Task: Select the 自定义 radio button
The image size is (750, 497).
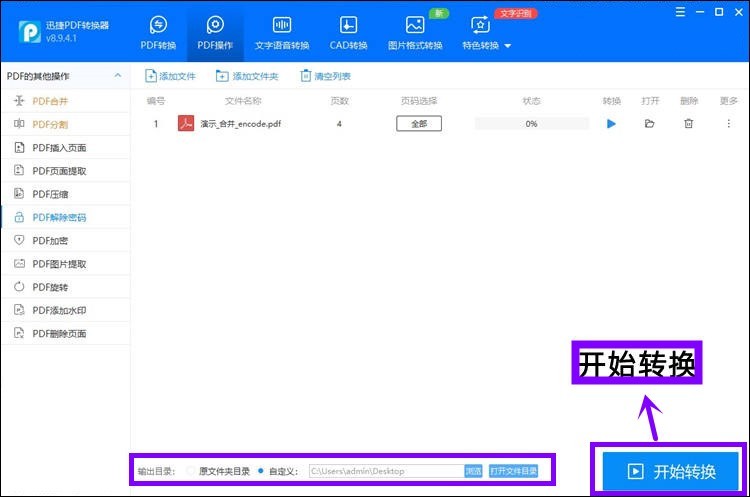Action: pyautogui.click(x=261, y=471)
